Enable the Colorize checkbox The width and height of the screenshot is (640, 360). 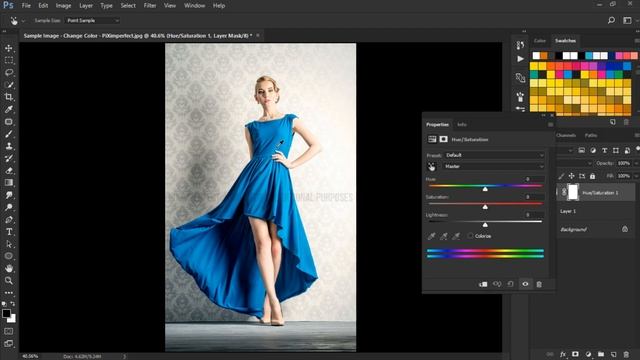(470, 236)
